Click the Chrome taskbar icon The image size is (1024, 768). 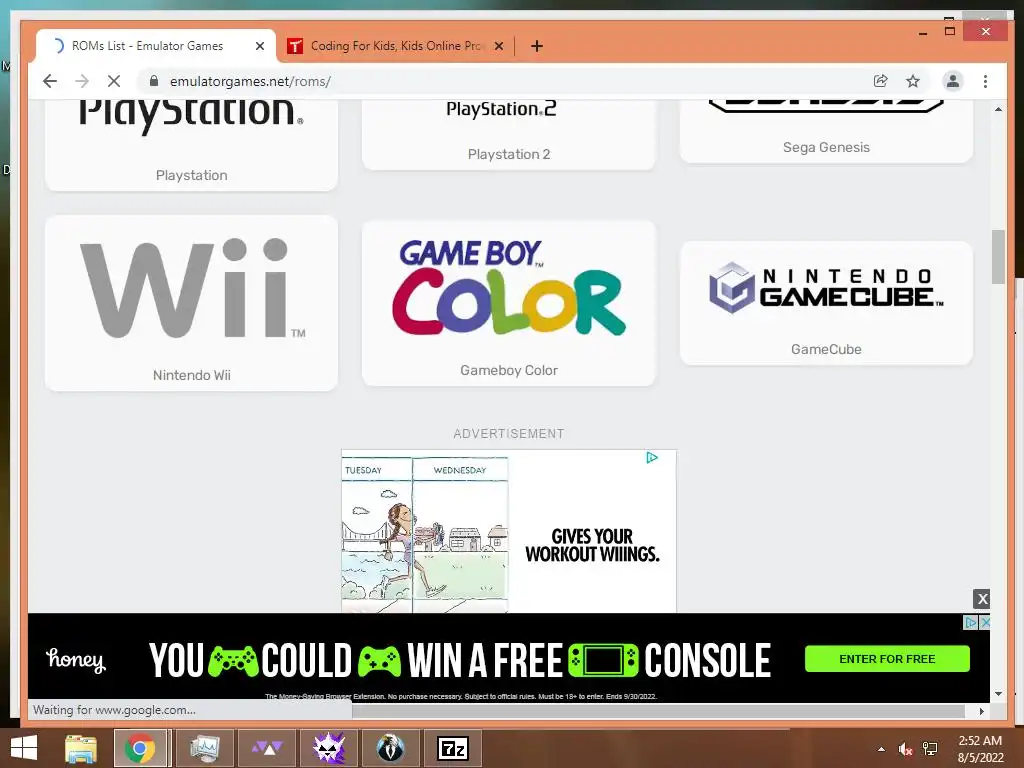pyautogui.click(x=140, y=748)
